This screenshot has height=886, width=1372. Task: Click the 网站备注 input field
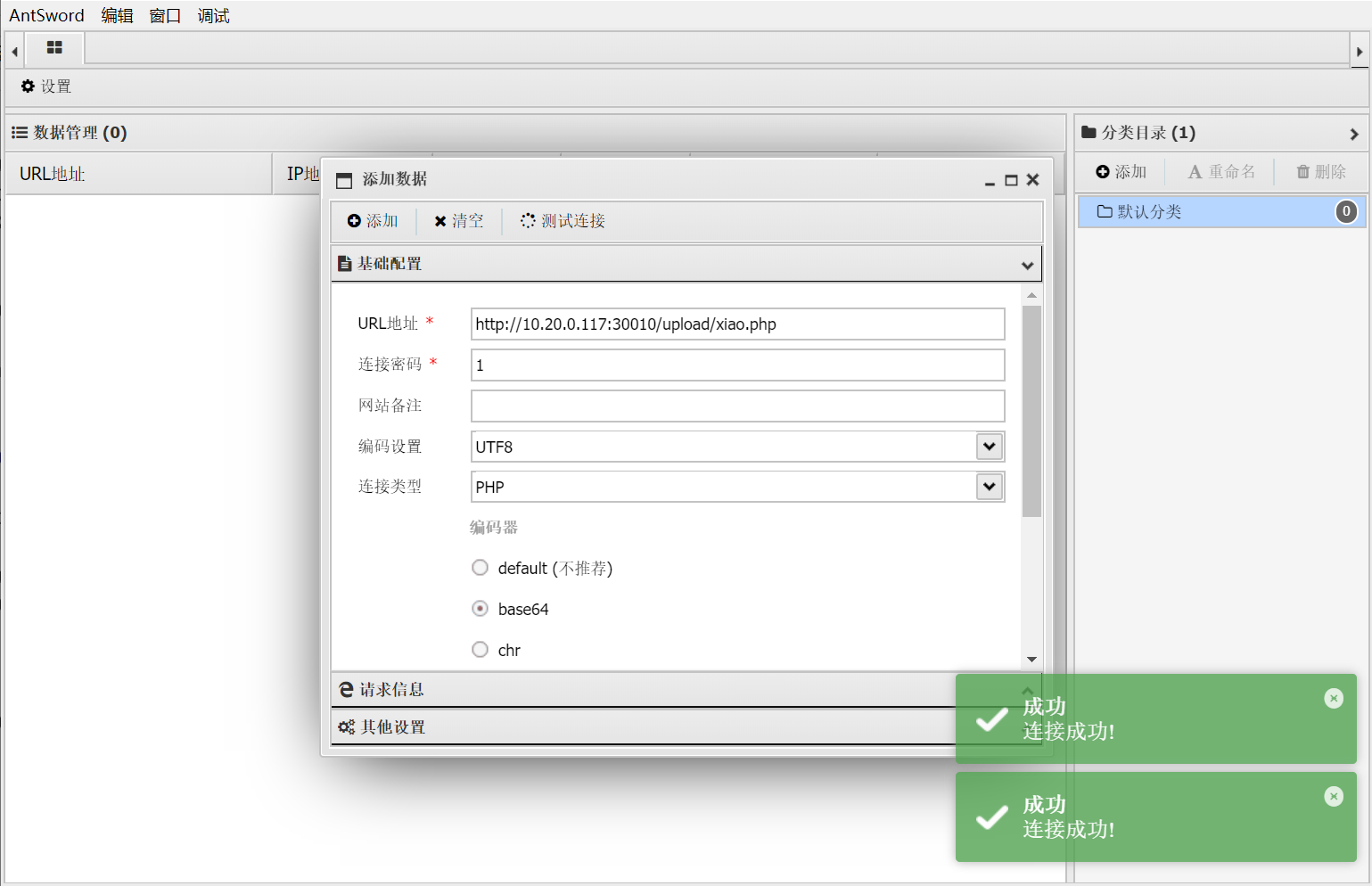click(737, 406)
